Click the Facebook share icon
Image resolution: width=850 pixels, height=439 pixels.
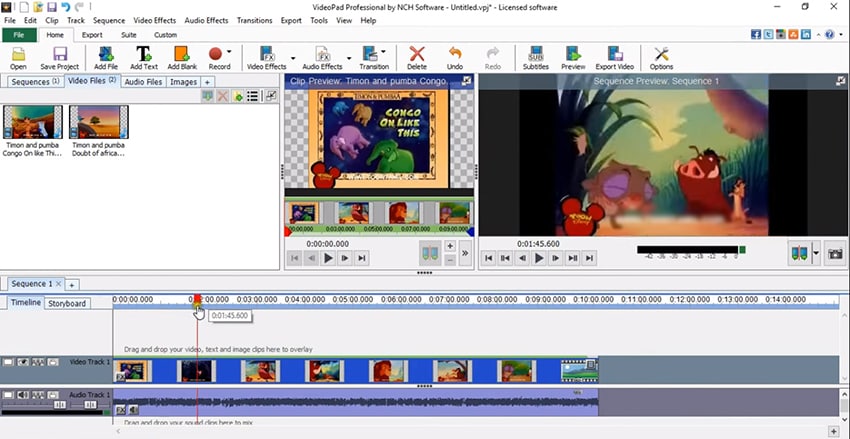(756, 34)
